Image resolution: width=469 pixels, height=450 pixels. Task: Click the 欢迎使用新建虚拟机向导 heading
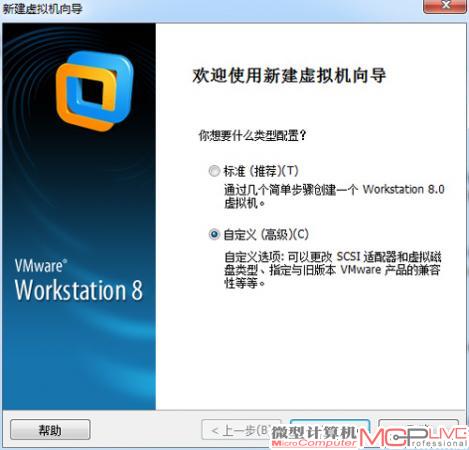(289, 75)
